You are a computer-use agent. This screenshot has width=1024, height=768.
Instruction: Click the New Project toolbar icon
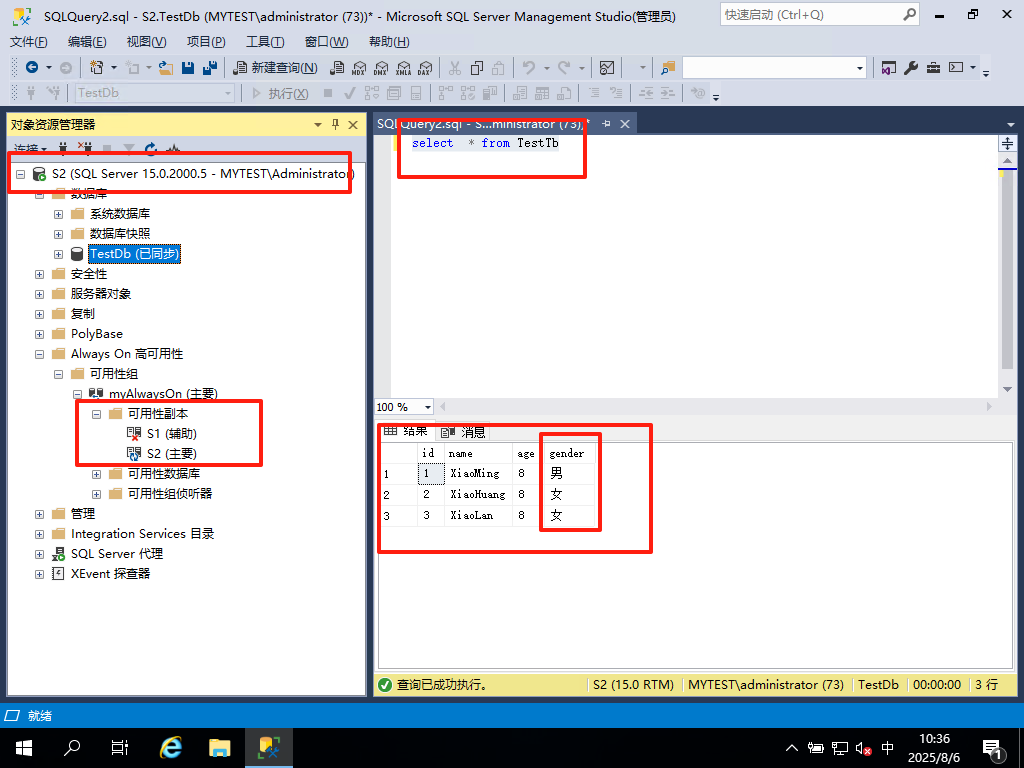(x=97, y=67)
